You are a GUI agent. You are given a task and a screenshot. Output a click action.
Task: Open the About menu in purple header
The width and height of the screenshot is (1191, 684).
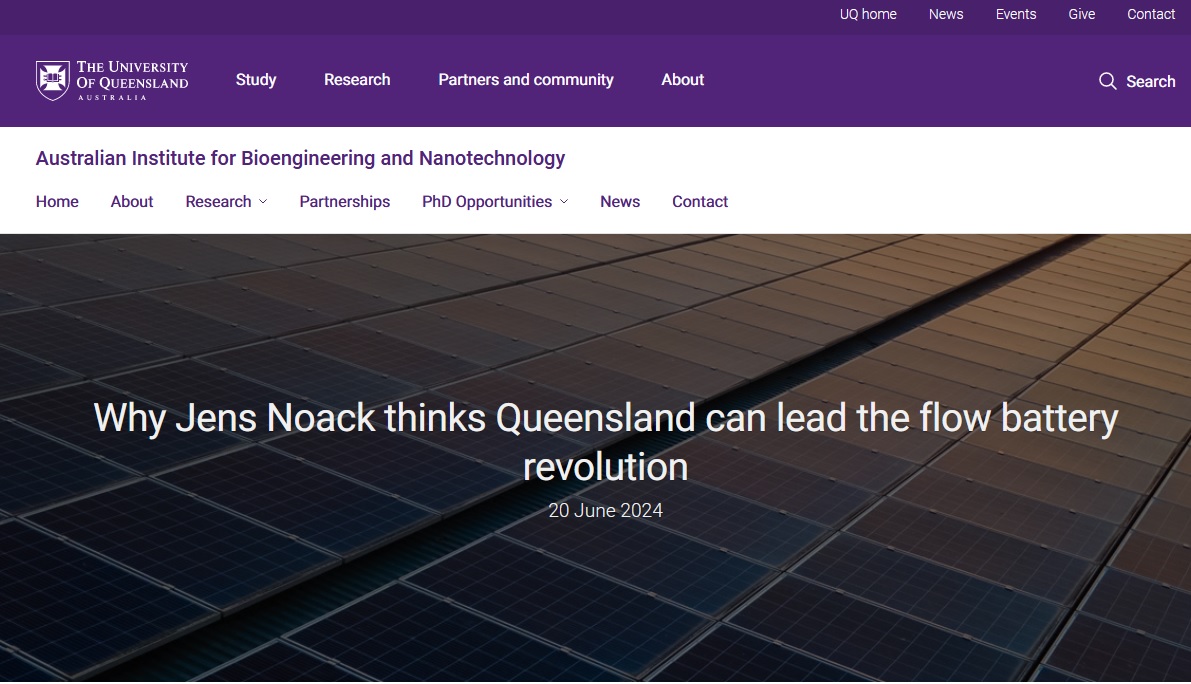tap(683, 80)
